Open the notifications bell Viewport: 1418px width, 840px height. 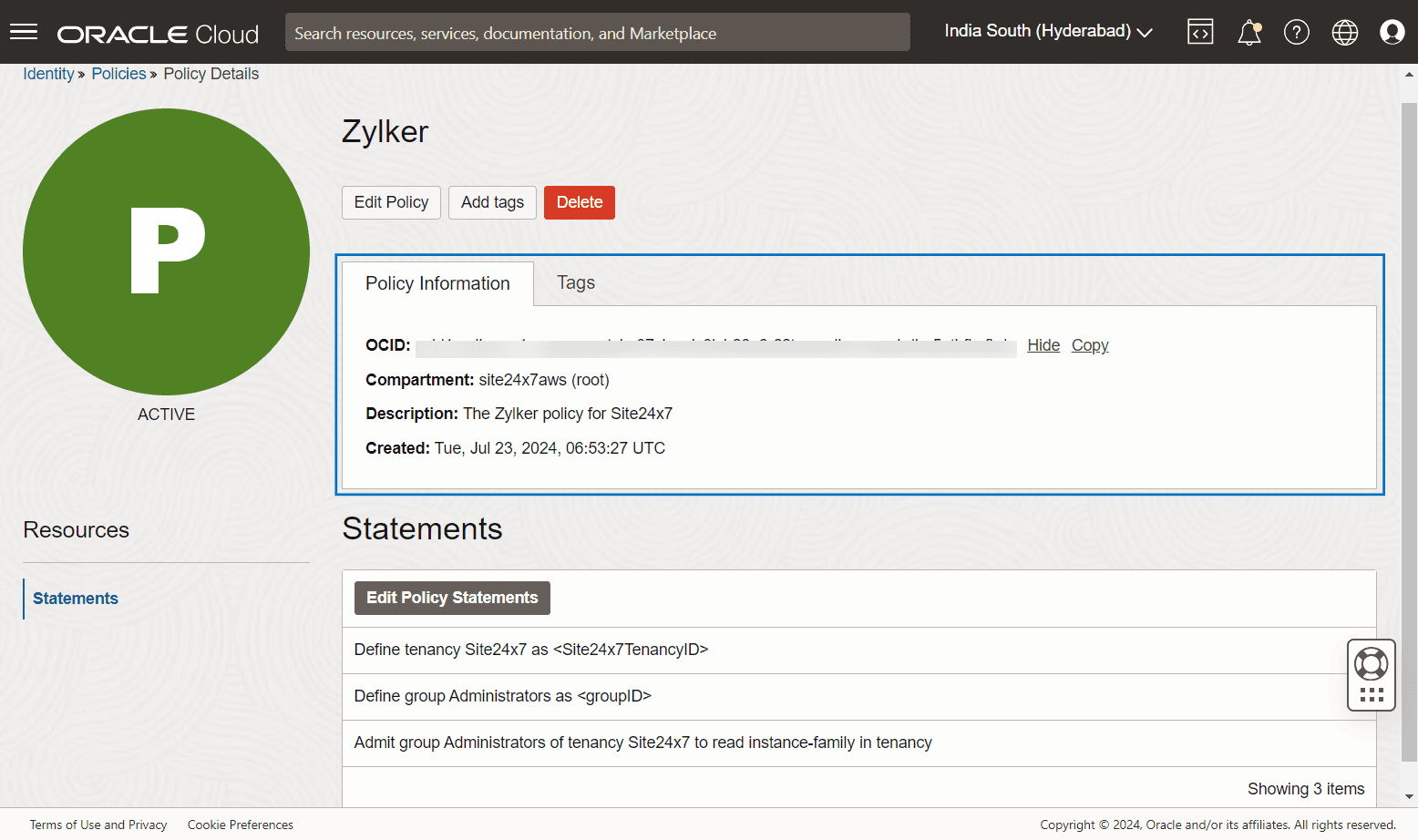tap(1248, 33)
